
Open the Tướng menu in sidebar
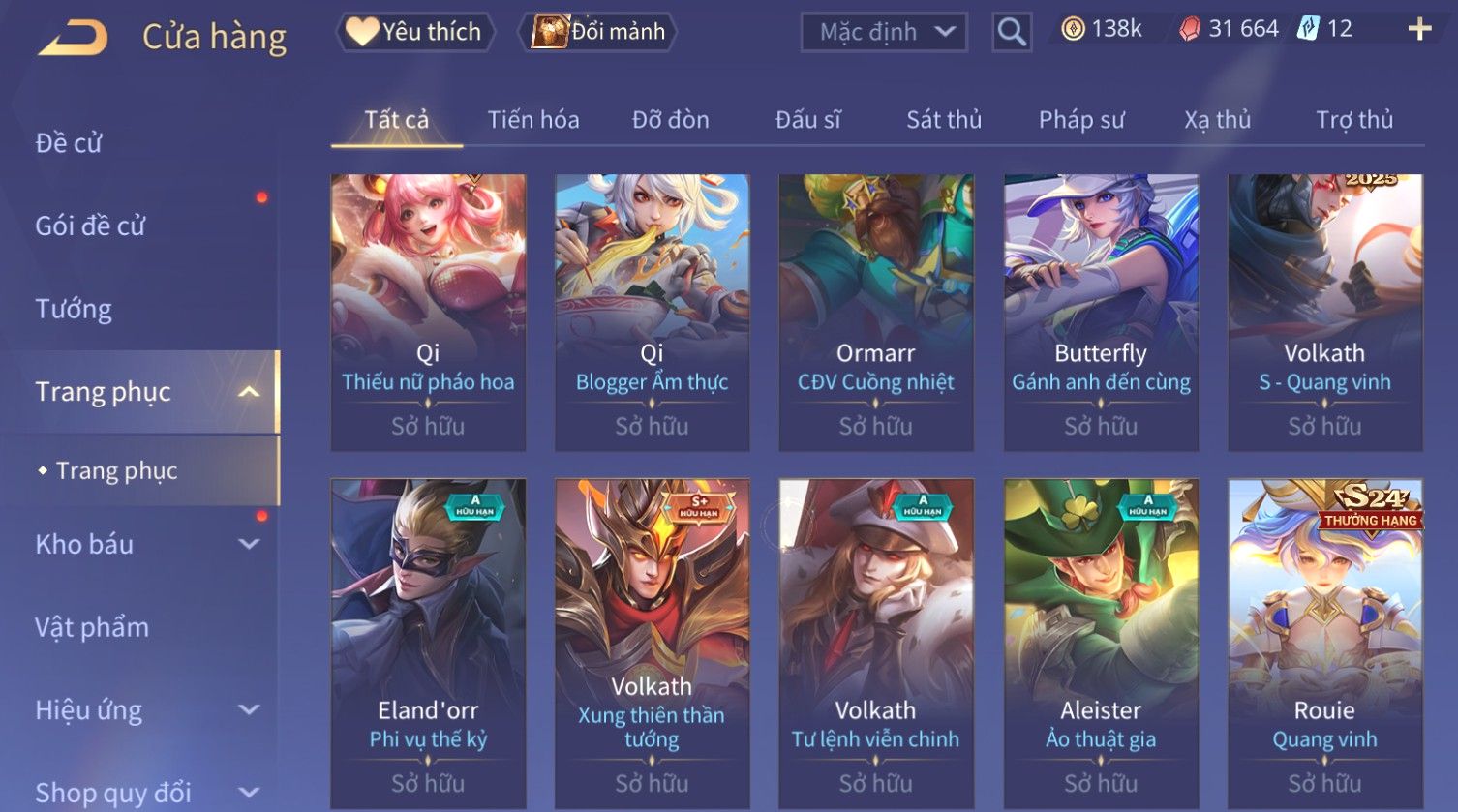(74, 309)
